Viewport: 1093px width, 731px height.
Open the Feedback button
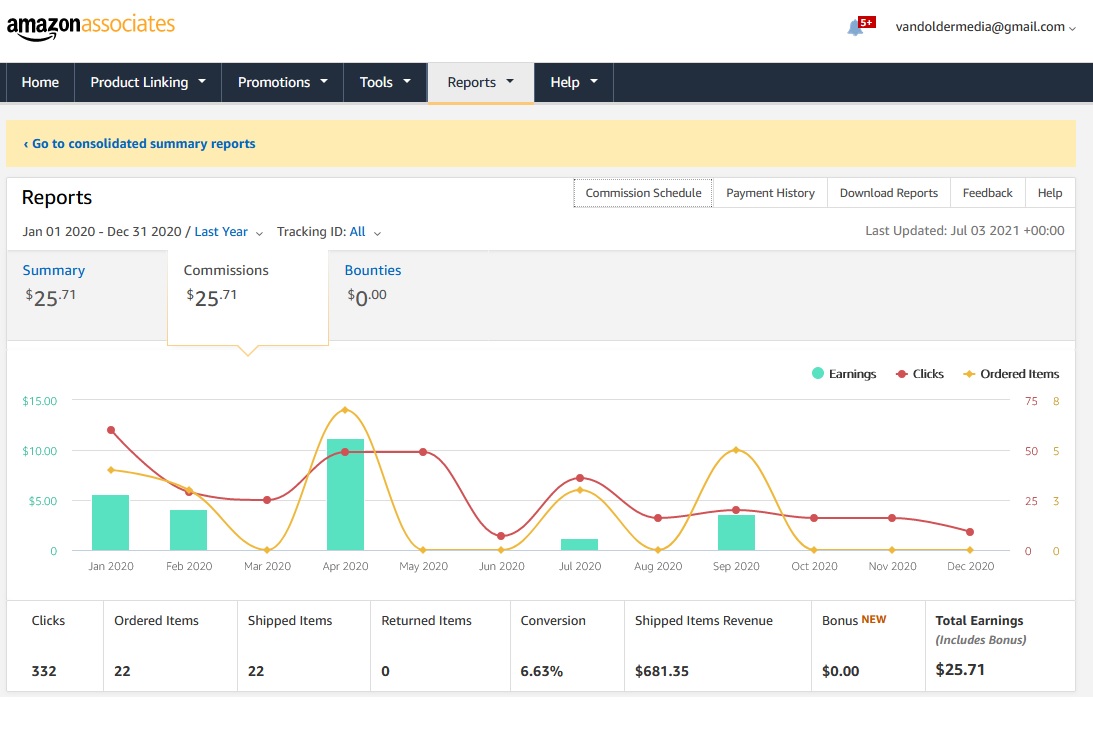pos(988,193)
